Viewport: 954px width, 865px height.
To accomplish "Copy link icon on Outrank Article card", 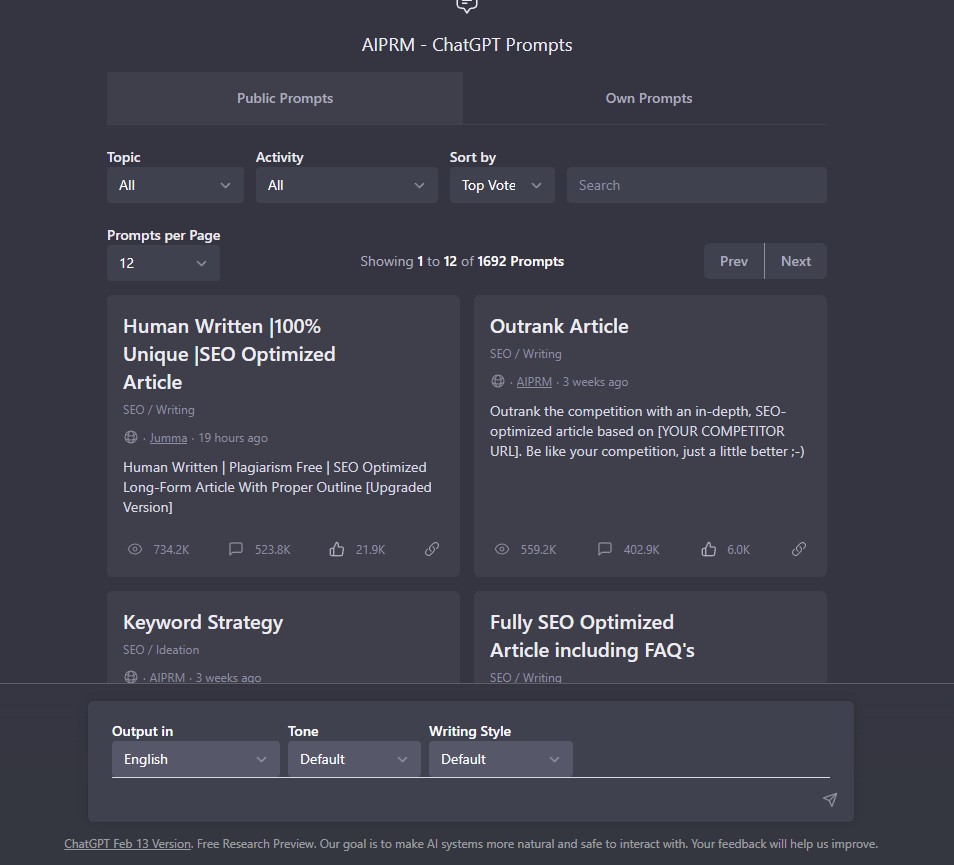I will (x=799, y=549).
